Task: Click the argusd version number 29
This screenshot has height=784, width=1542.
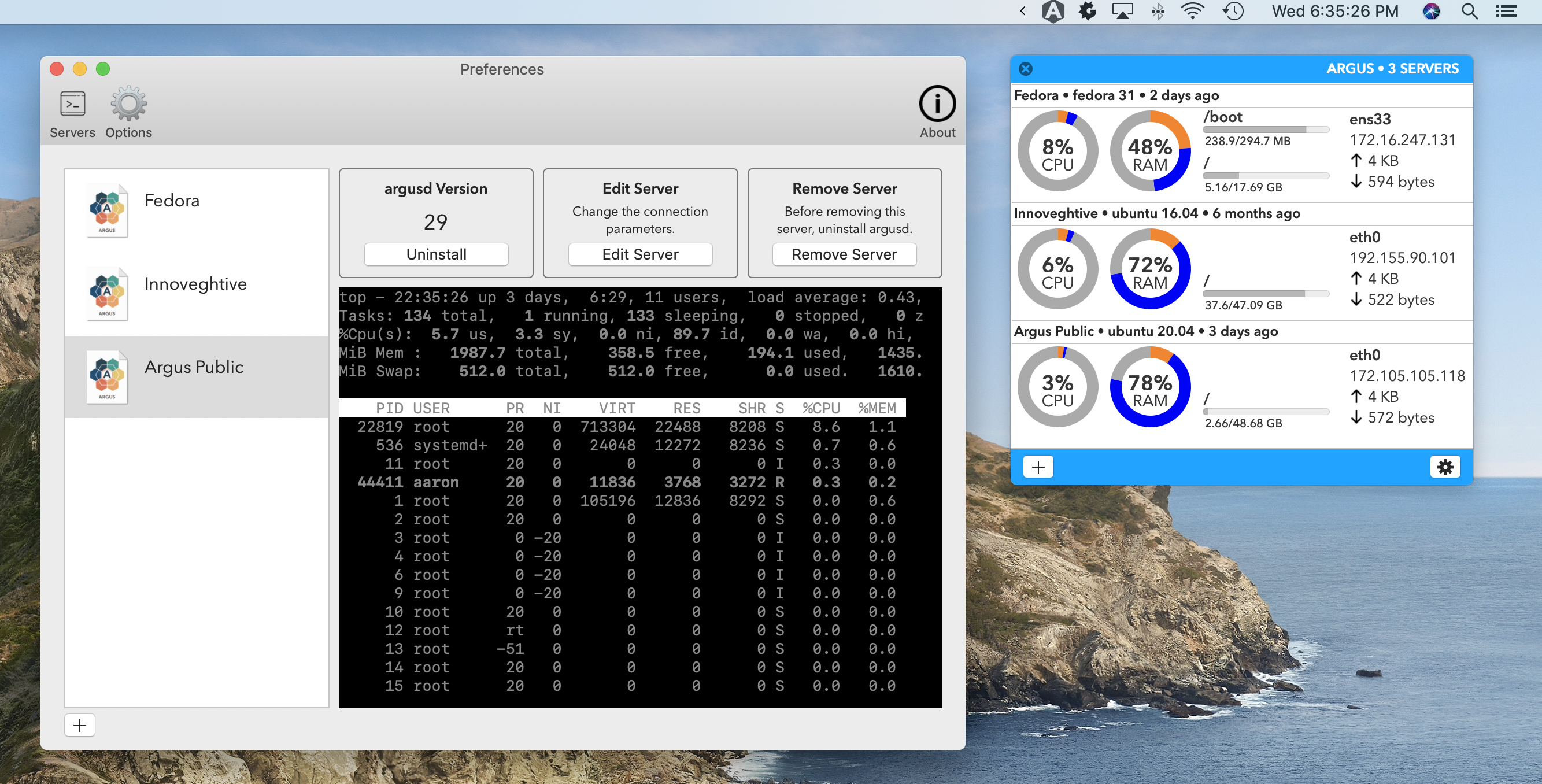Action: 435,222
